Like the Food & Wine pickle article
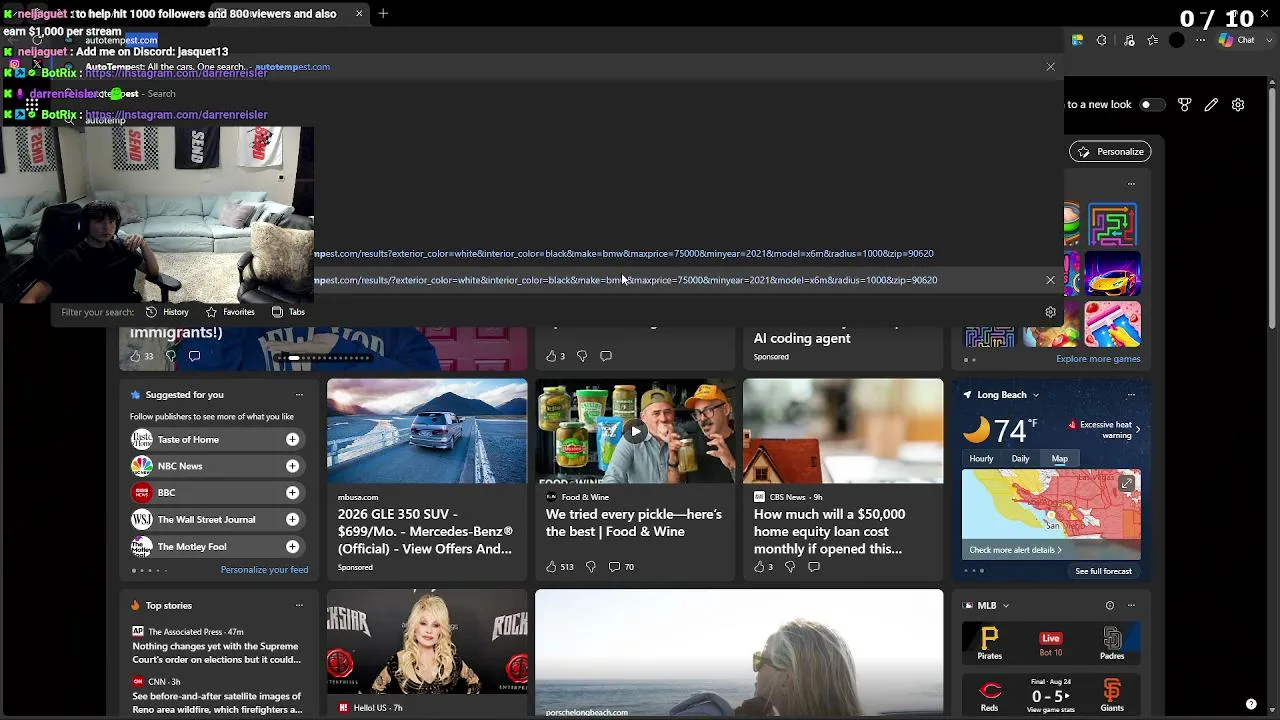 point(552,567)
